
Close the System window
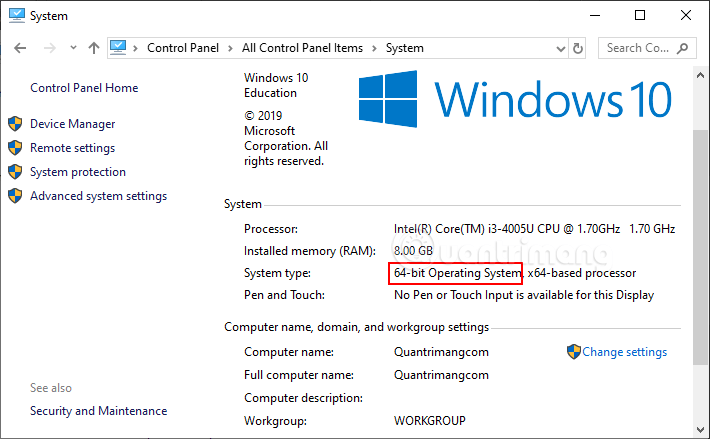[686, 15]
